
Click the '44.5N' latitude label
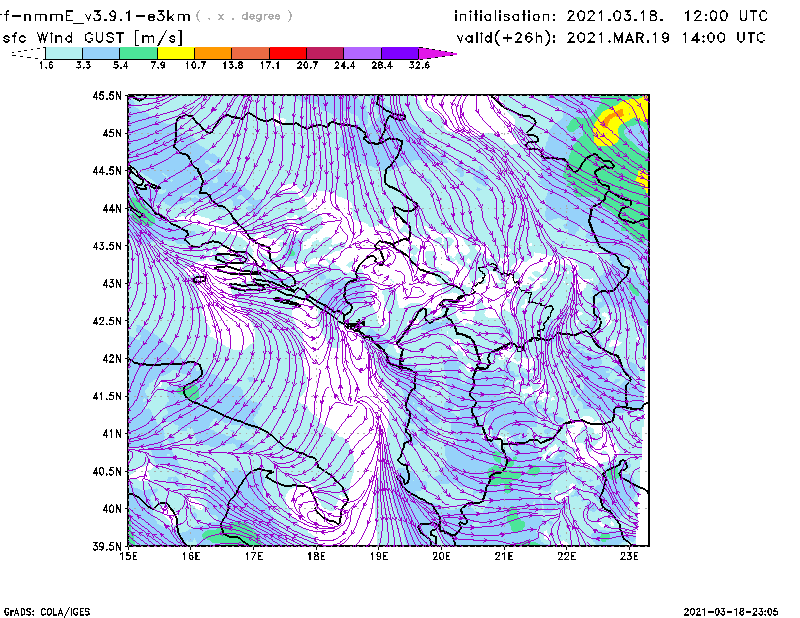tap(107, 170)
